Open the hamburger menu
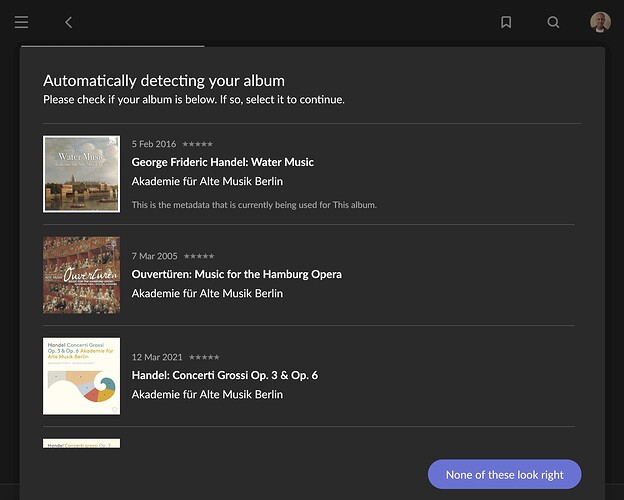Image resolution: width=624 pixels, height=500 pixels. pos(21,22)
